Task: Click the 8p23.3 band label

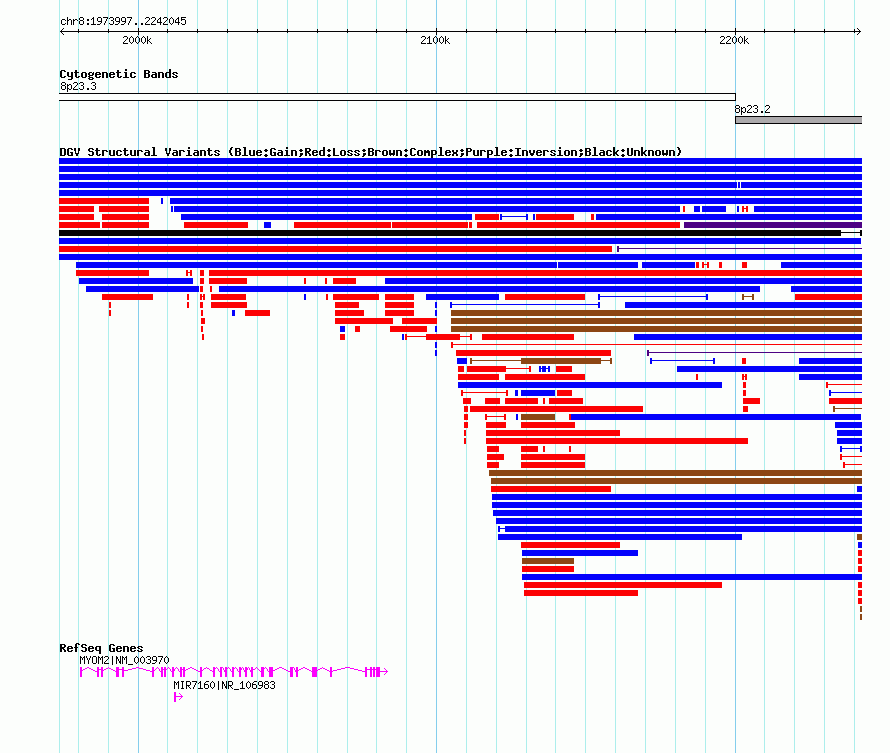Action: tap(78, 86)
